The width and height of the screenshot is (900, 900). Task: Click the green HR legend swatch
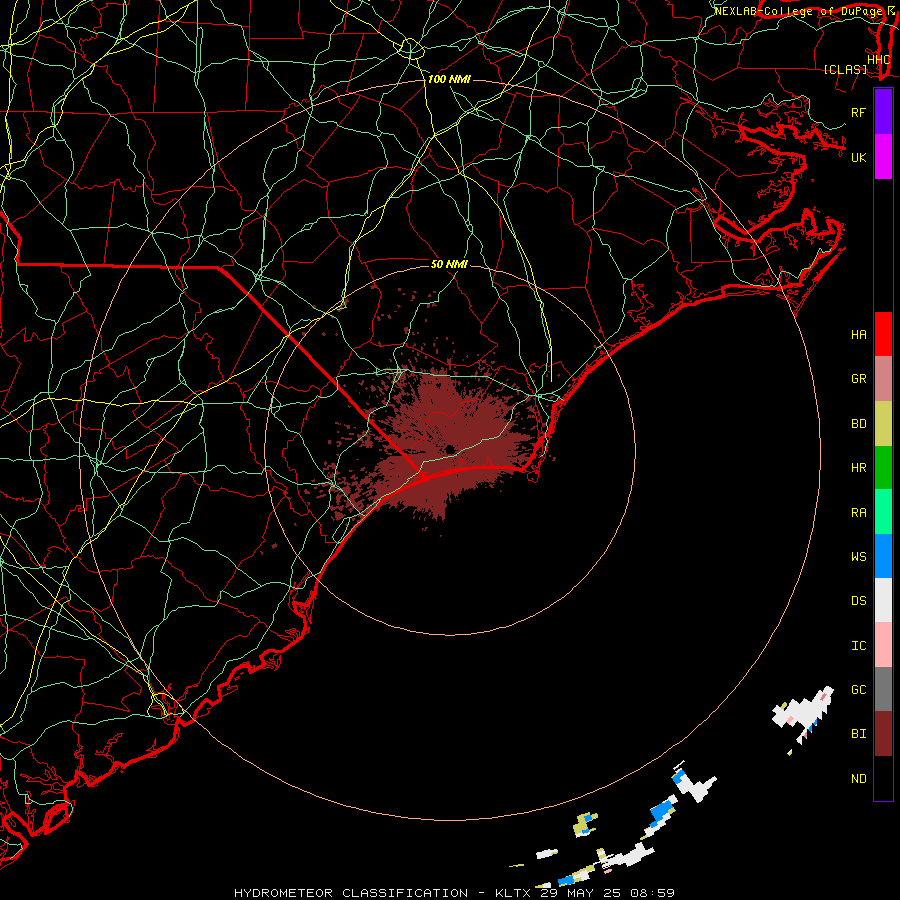883,468
